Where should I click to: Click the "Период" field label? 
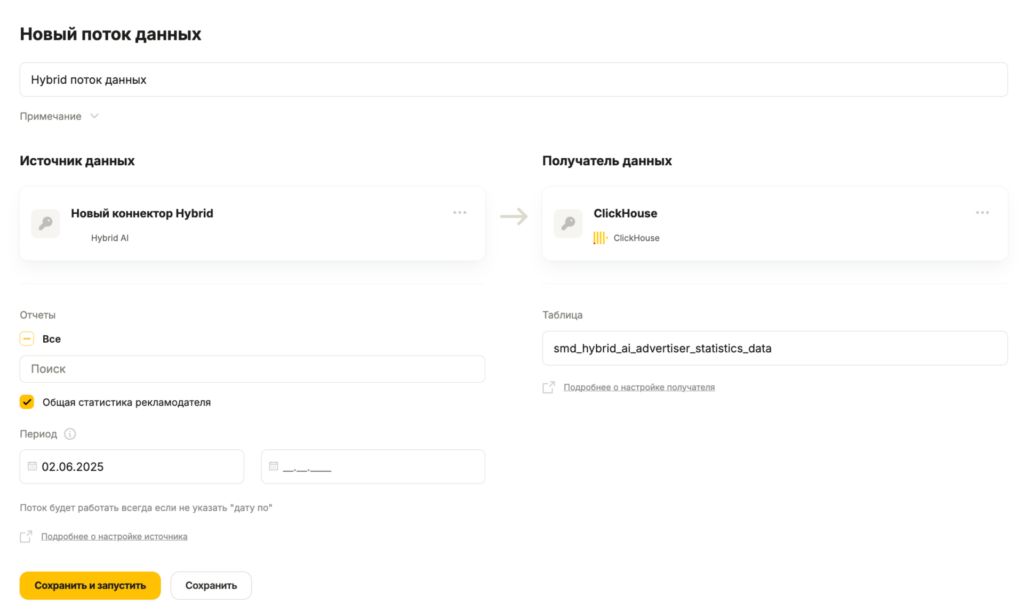click(x=39, y=434)
